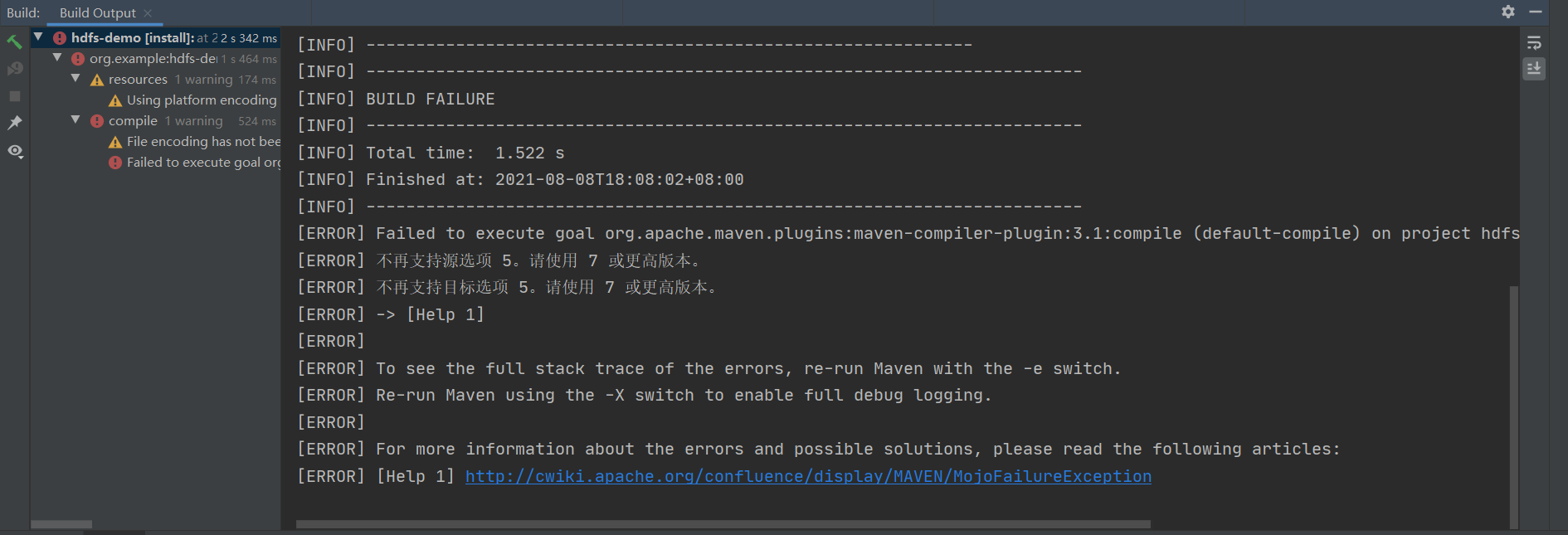This screenshot has width=1568, height=535.
Task: Toggle scroll to end of output
Action: click(1534, 69)
